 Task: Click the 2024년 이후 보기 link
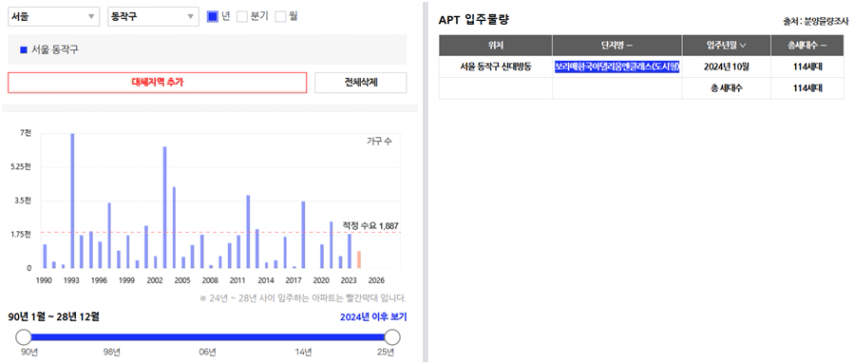[374, 317]
